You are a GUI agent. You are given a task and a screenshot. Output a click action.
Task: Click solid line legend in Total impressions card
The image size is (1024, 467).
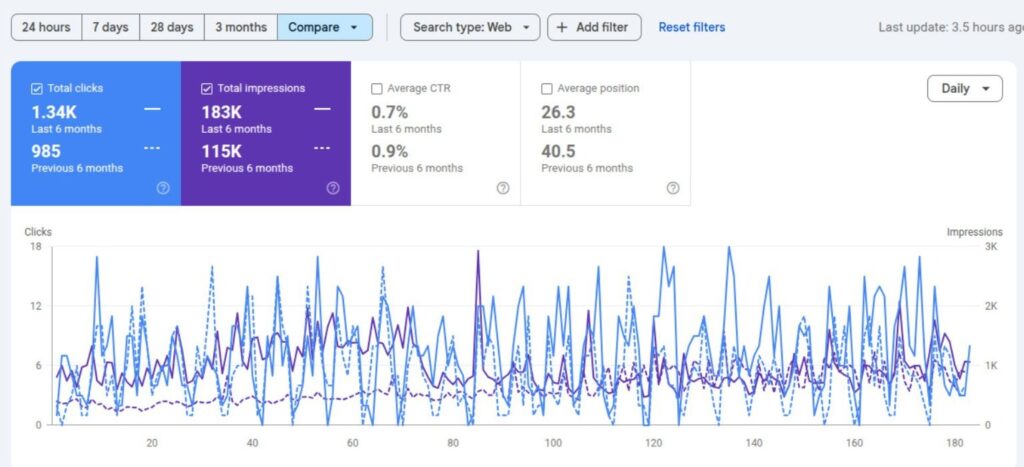322,109
